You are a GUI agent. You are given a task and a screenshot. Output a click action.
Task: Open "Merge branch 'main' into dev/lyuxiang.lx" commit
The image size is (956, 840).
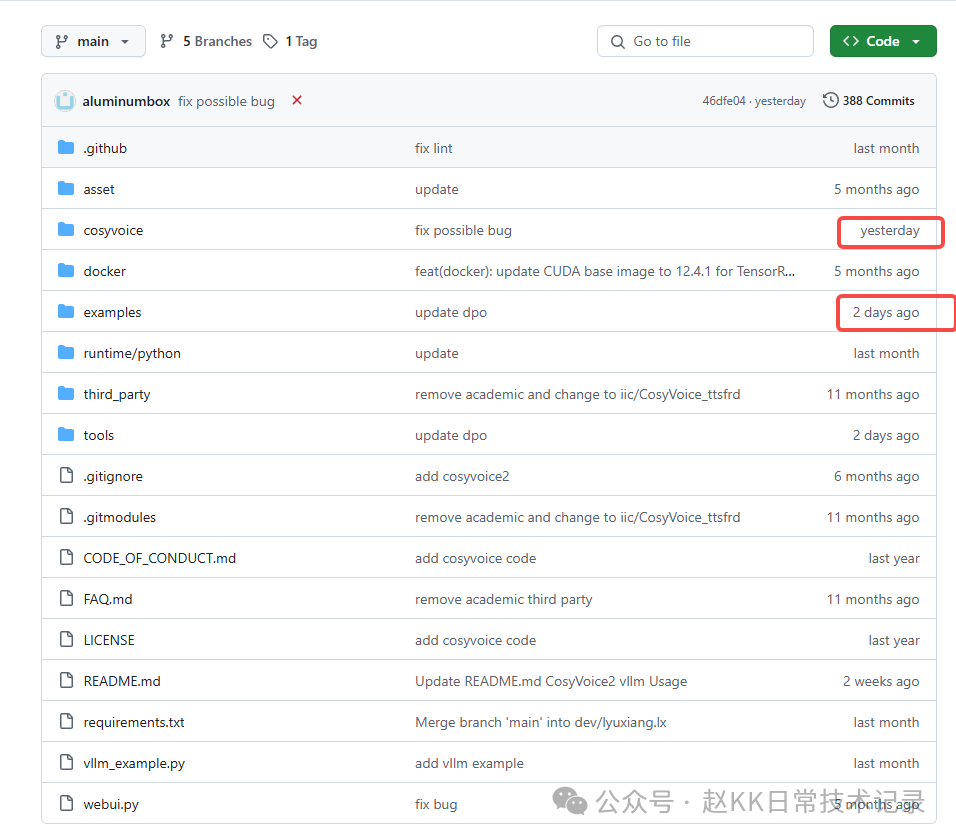click(x=541, y=722)
